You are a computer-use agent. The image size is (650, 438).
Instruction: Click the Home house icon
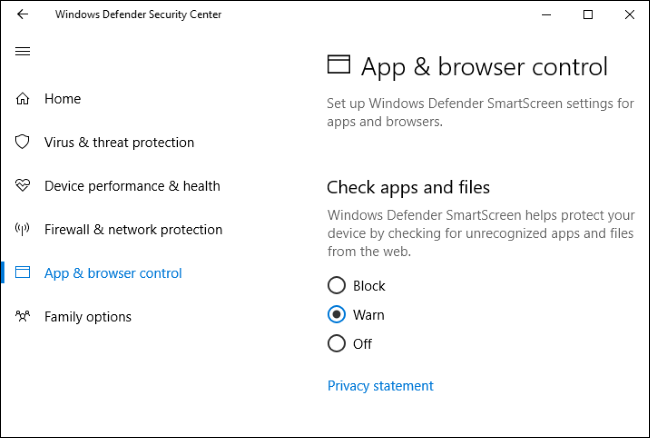pos(23,99)
